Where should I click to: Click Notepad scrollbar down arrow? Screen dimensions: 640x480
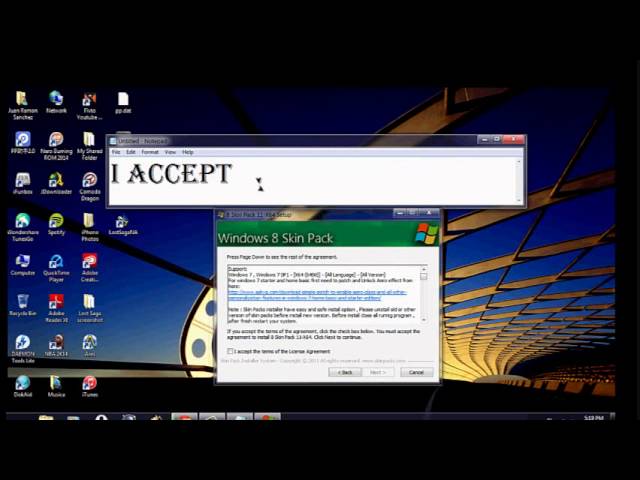tap(519, 200)
